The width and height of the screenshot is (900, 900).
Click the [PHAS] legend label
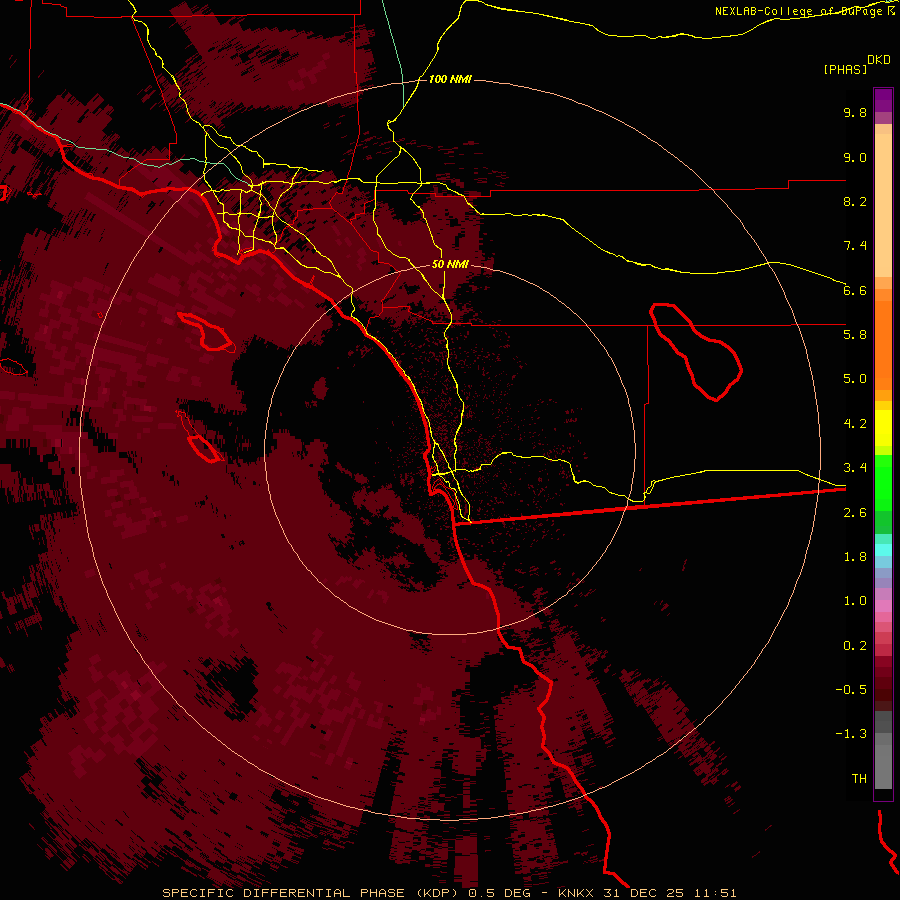[845, 69]
